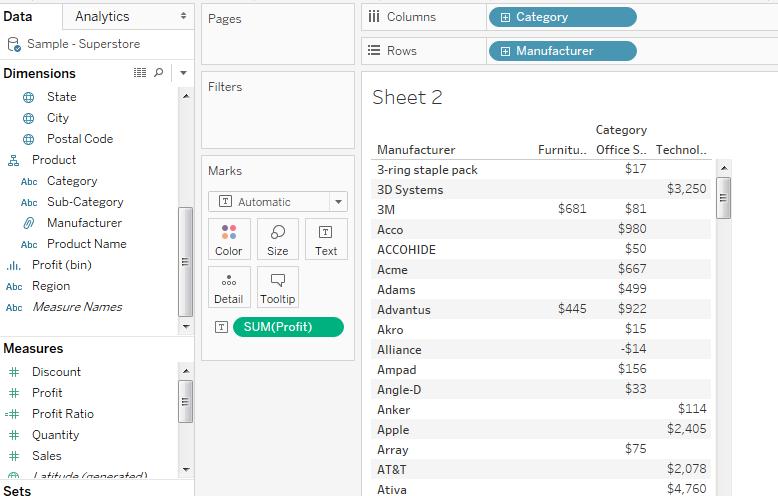Click the view data grid icon in Dimensions
The width and height of the screenshot is (778, 496).
click(x=140, y=73)
